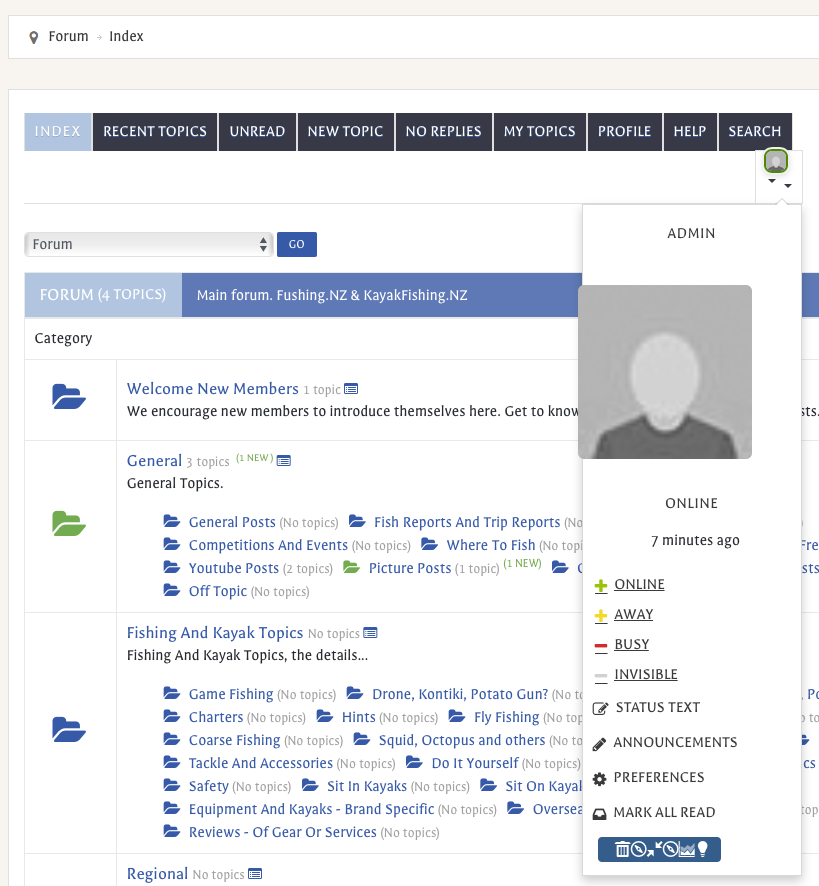819x886 pixels.
Task: Click the green folder icon for General
Action: 69,523
